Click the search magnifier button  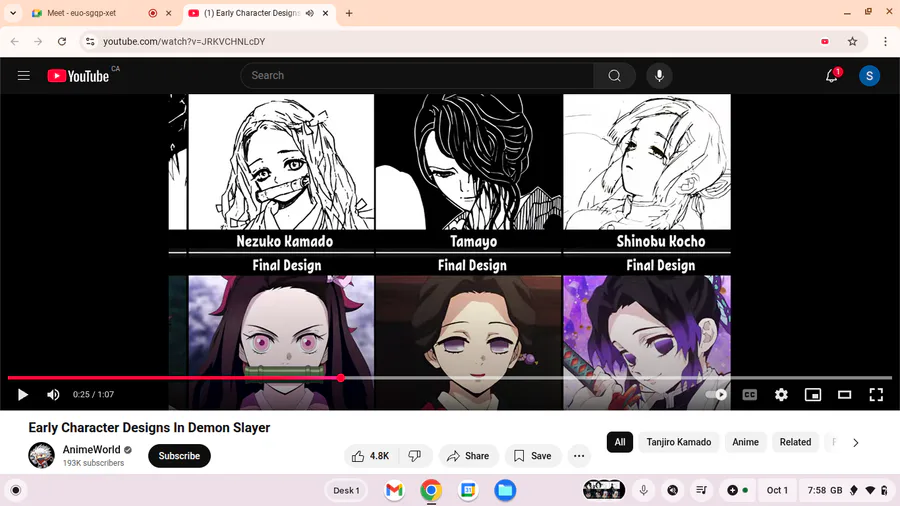[x=614, y=76]
